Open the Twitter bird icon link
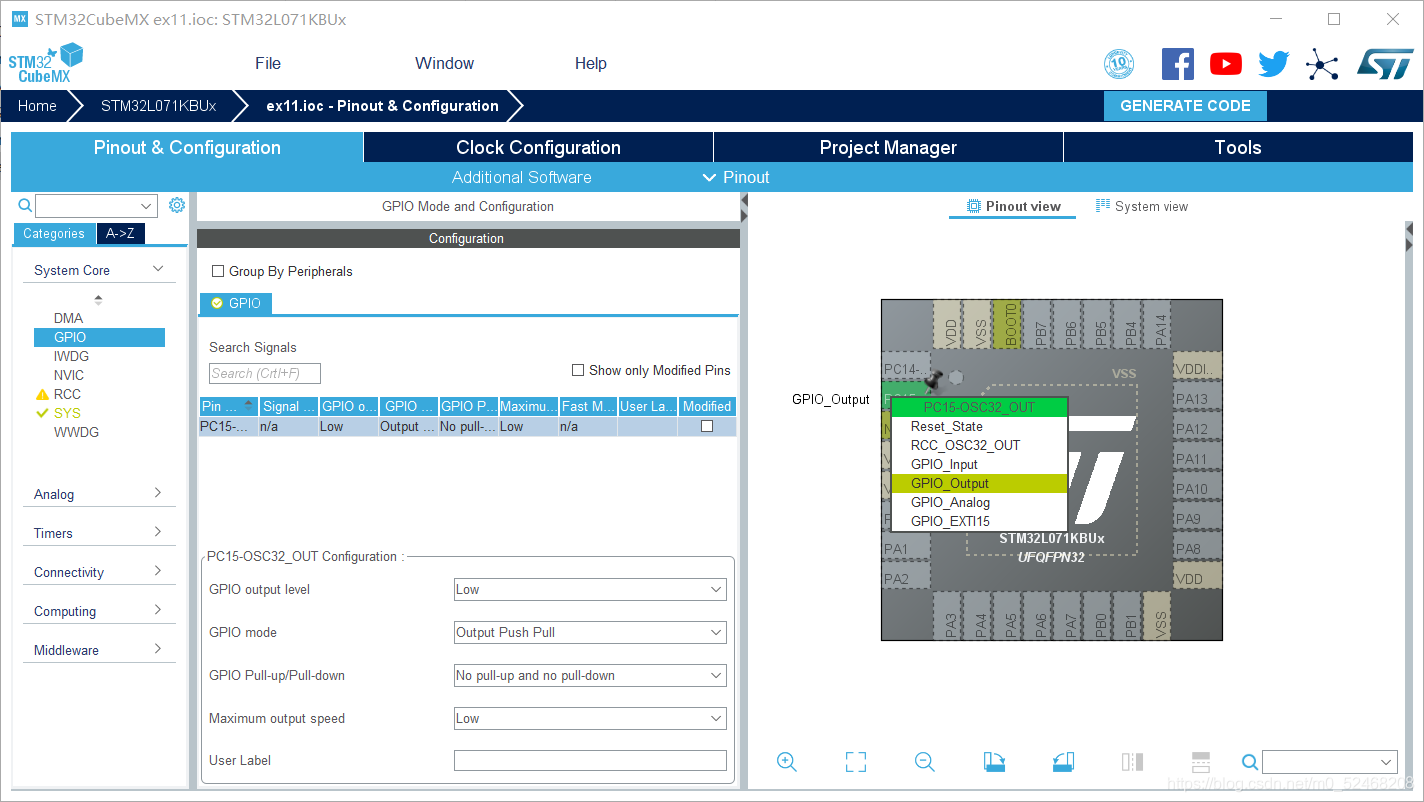1424x802 pixels. pyautogui.click(x=1274, y=64)
